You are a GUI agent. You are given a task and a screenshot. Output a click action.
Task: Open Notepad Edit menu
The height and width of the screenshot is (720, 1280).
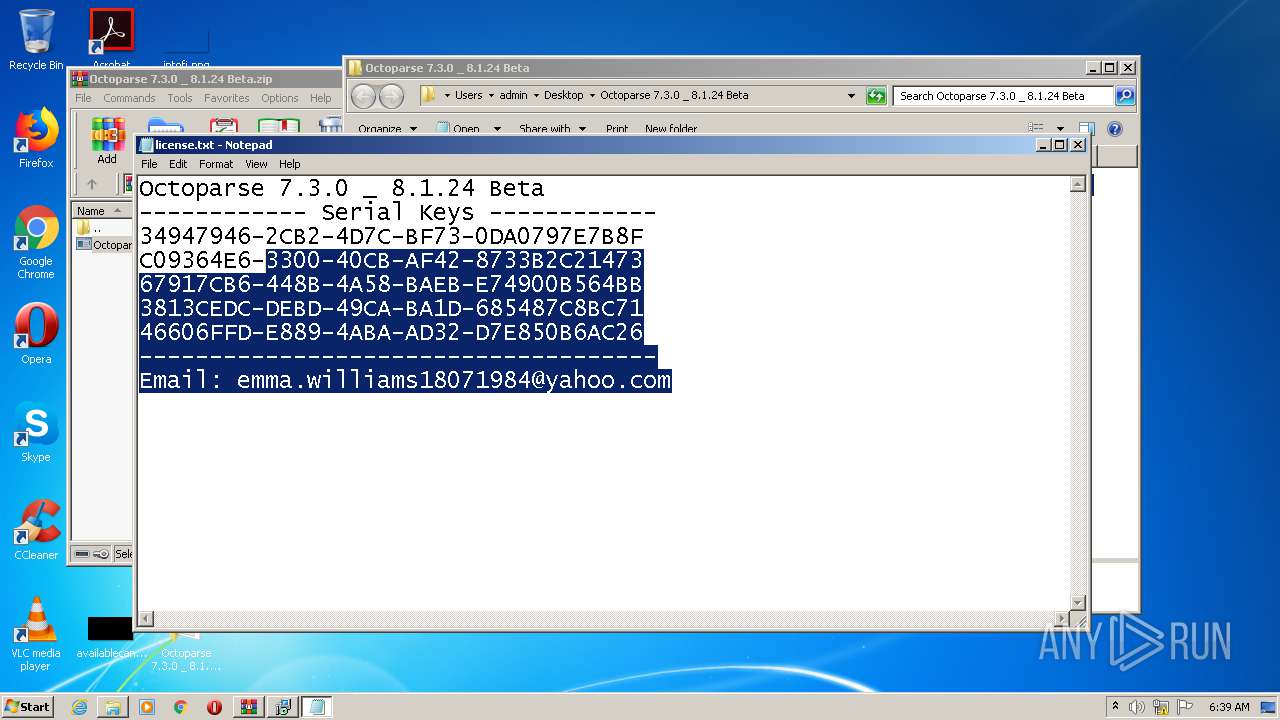178,164
